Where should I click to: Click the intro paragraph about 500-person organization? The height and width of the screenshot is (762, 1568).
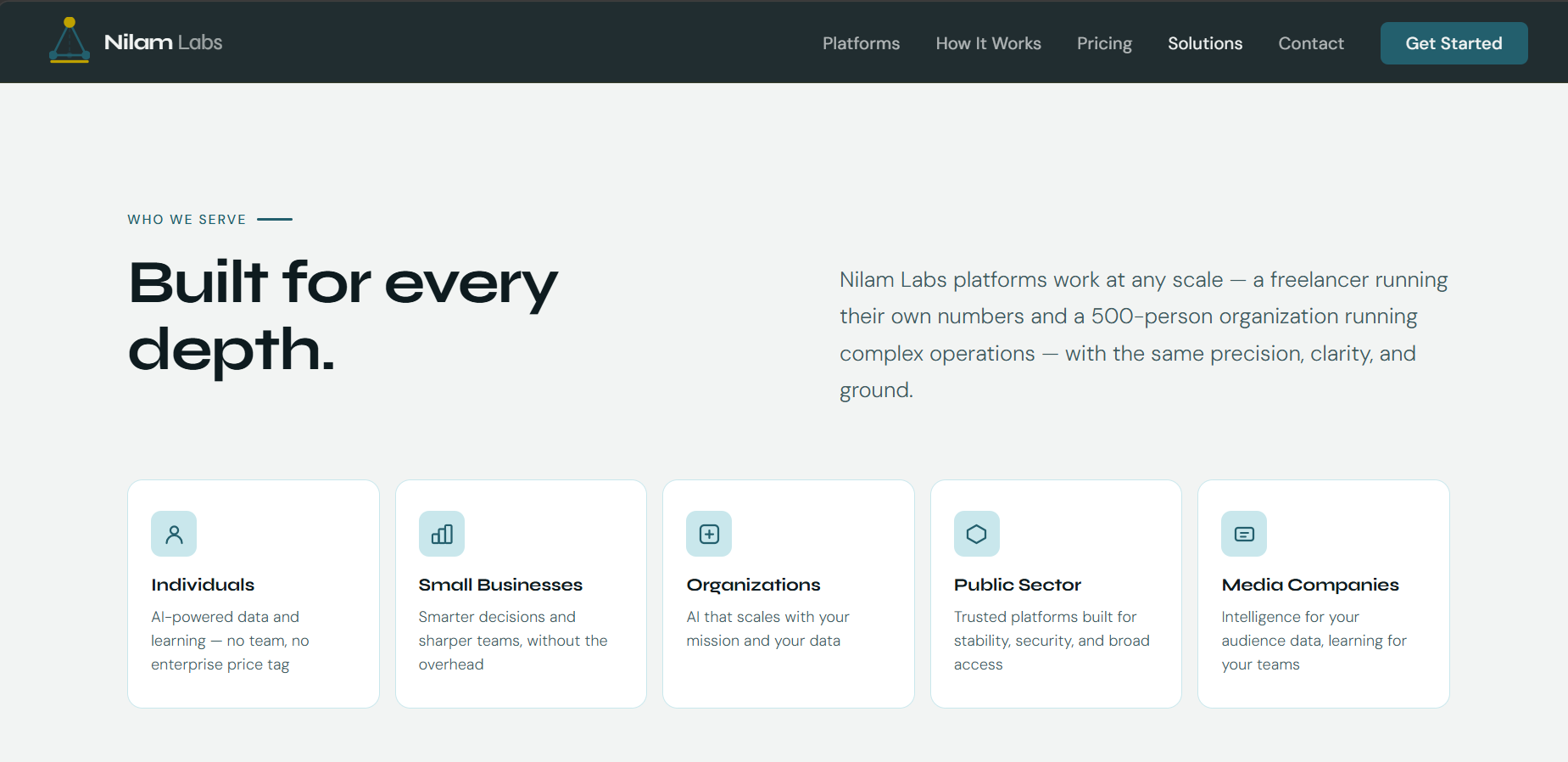coord(1143,334)
